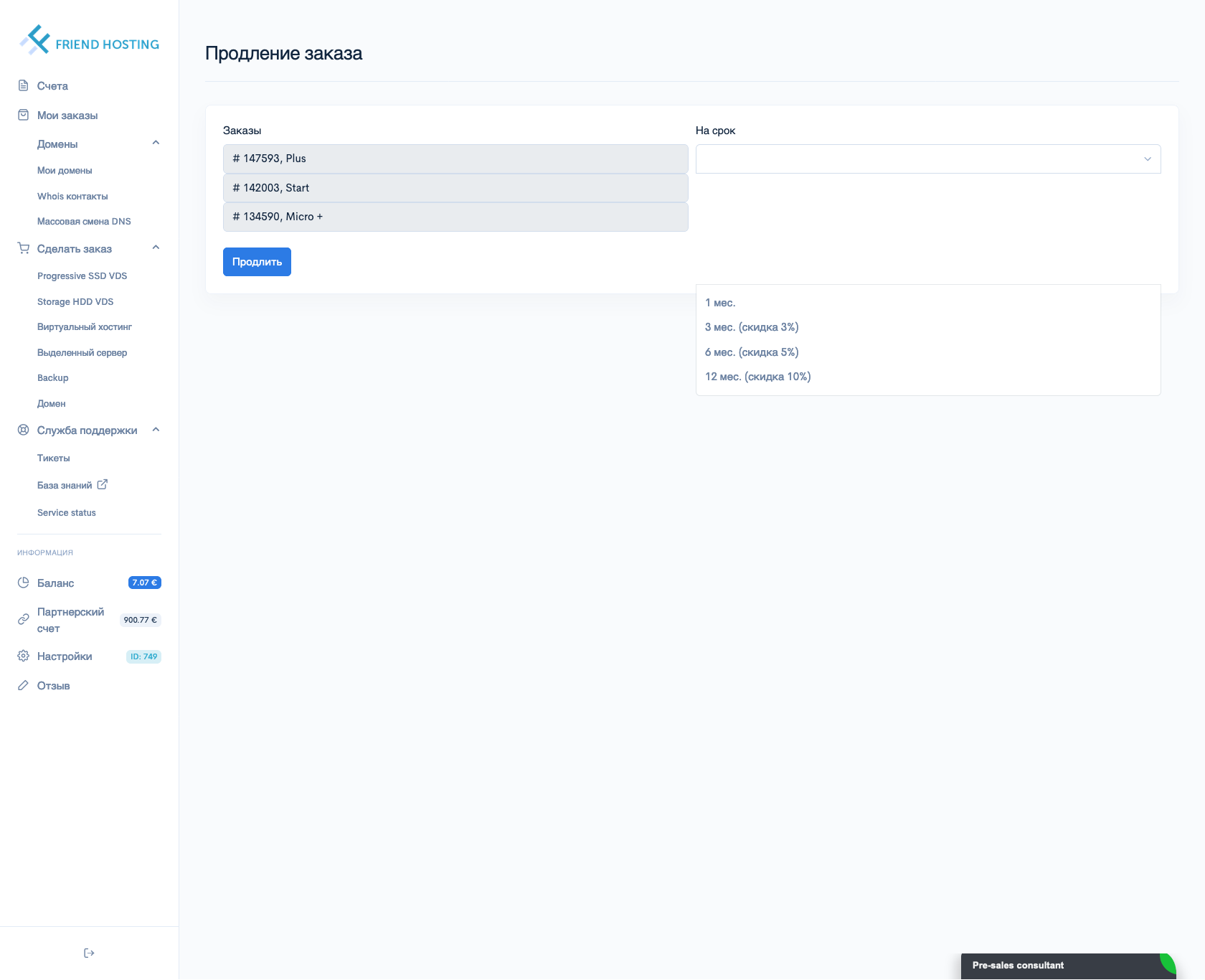Click the green chat bubble icon
This screenshot has height=980, width=1205.
click(x=1168, y=963)
